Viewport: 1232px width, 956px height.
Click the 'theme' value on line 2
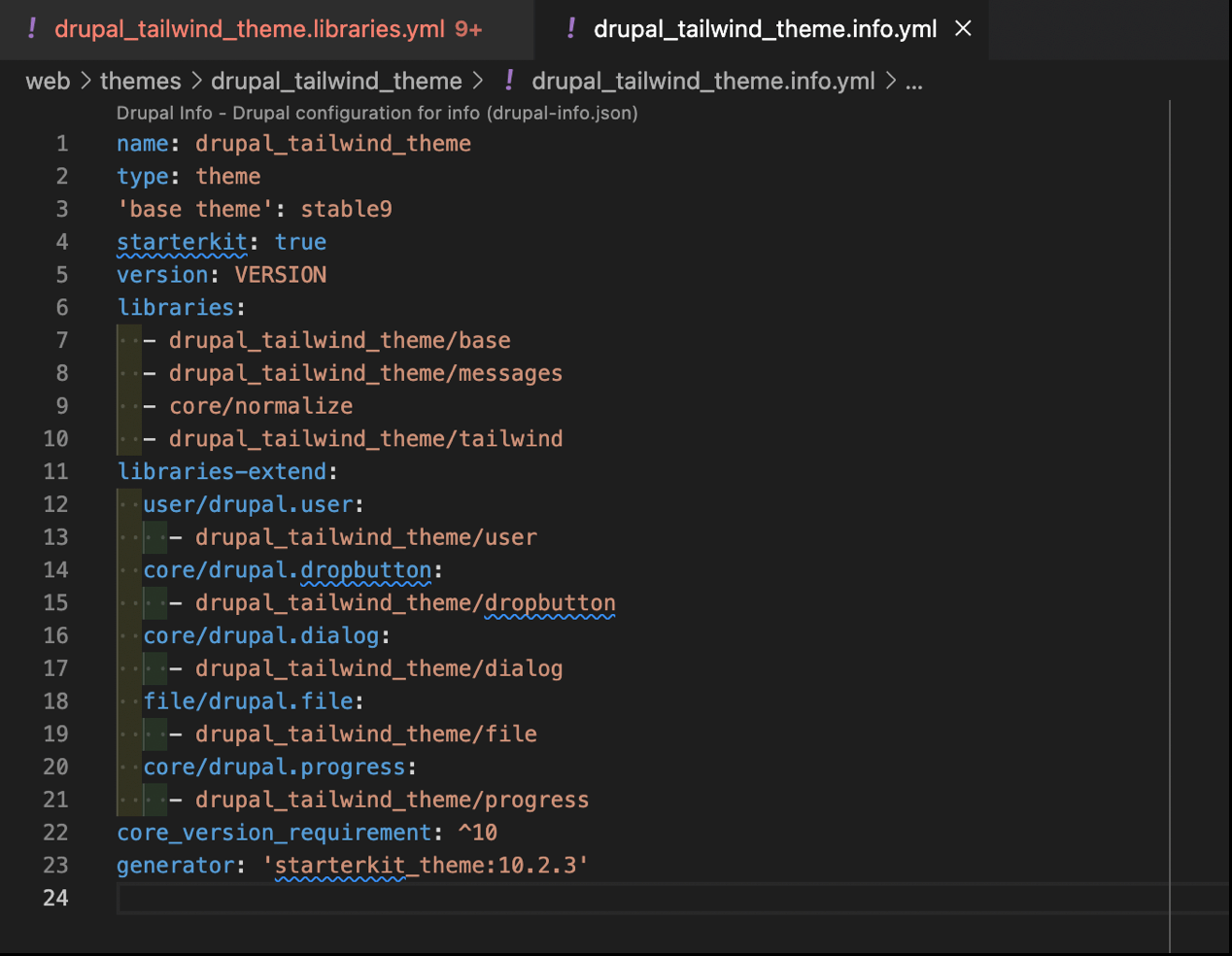click(x=228, y=177)
